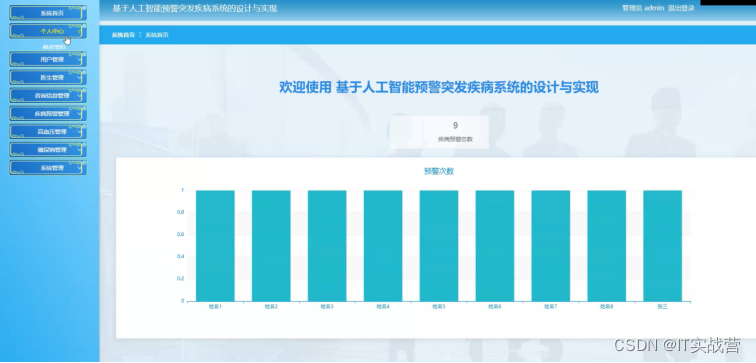
Task: Click the bar for 姓名6
Action: [495, 246]
